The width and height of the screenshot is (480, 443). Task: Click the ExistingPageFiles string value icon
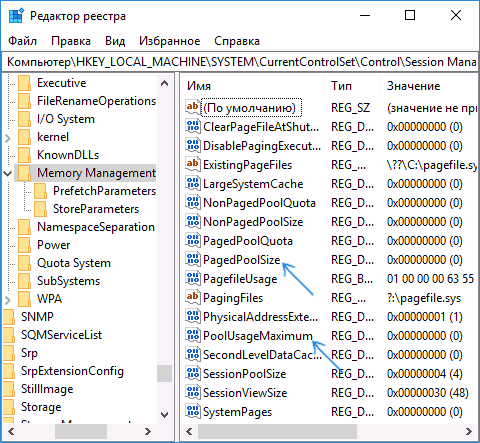(193, 165)
